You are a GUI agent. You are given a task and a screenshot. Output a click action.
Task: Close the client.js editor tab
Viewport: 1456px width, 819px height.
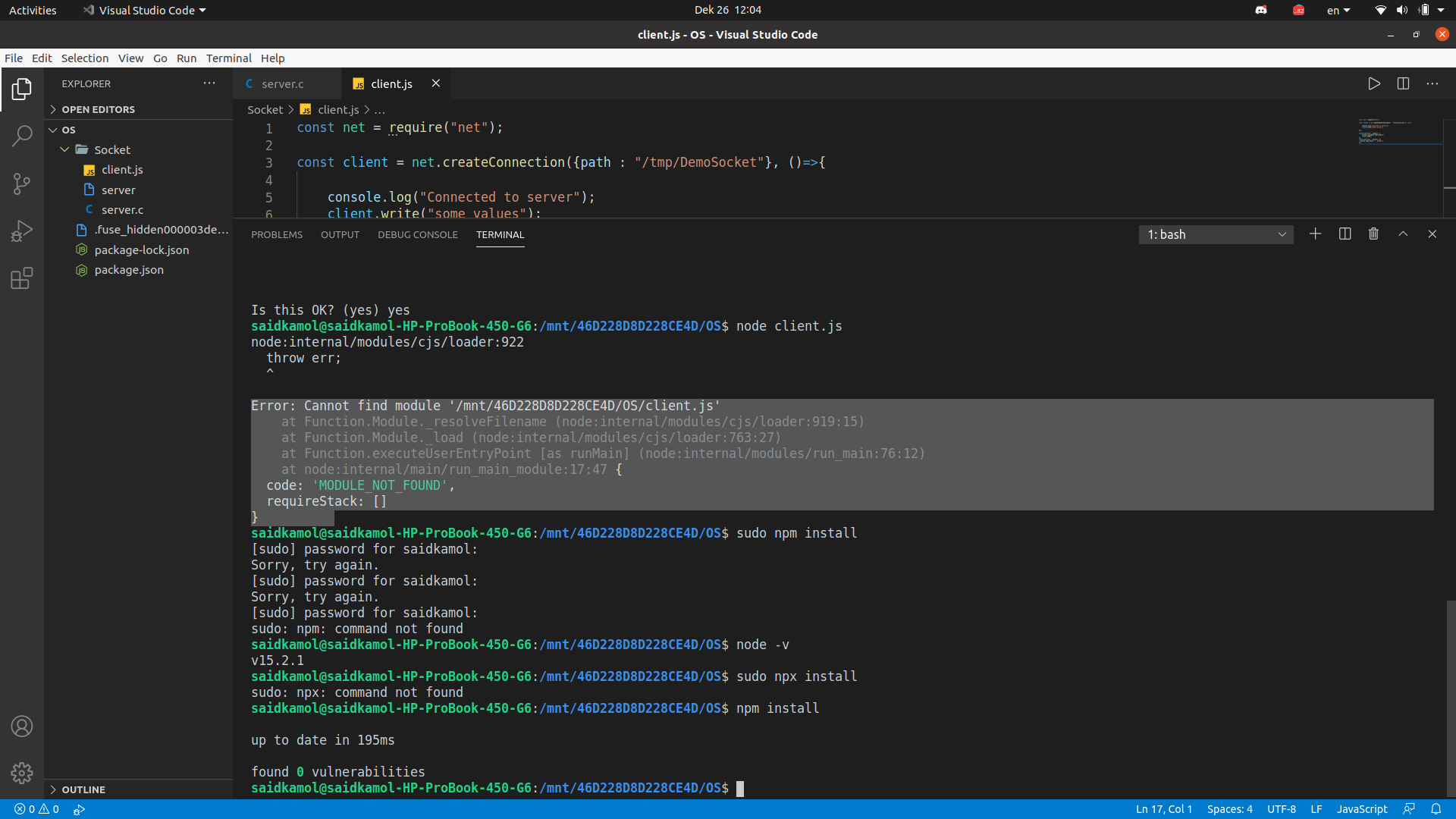pyautogui.click(x=436, y=83)
